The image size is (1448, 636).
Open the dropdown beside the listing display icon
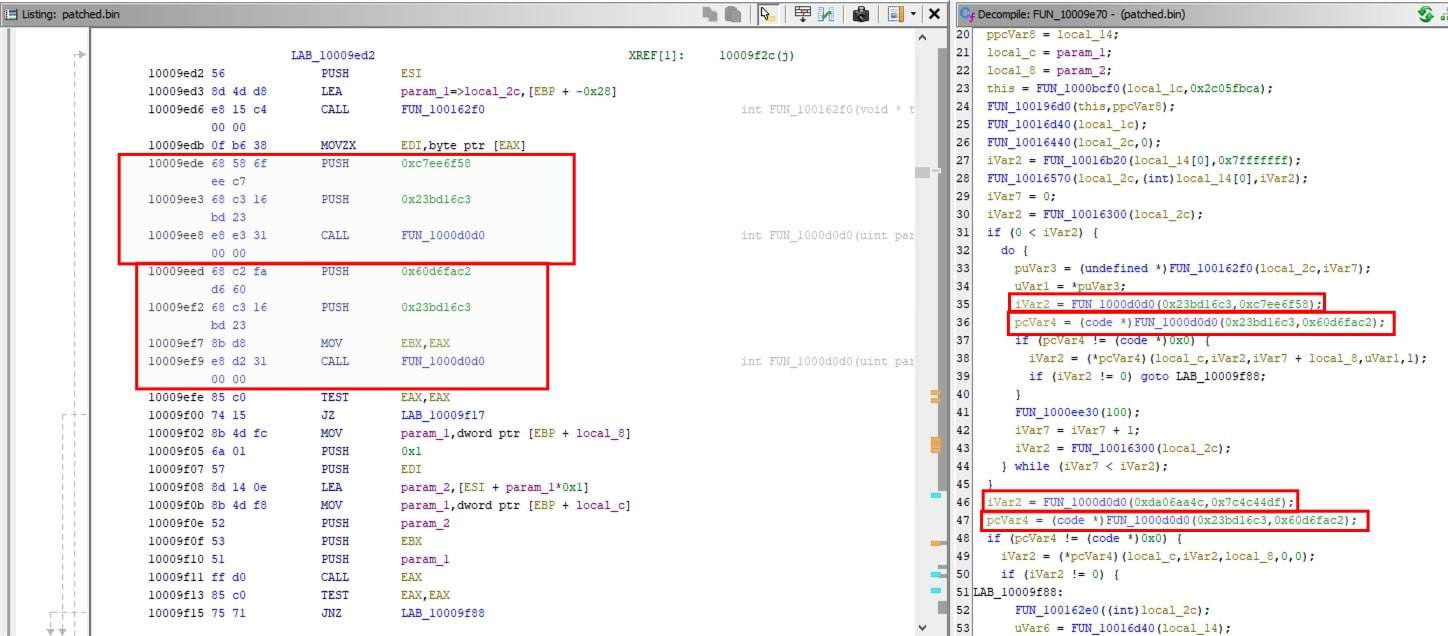[913, 13]
